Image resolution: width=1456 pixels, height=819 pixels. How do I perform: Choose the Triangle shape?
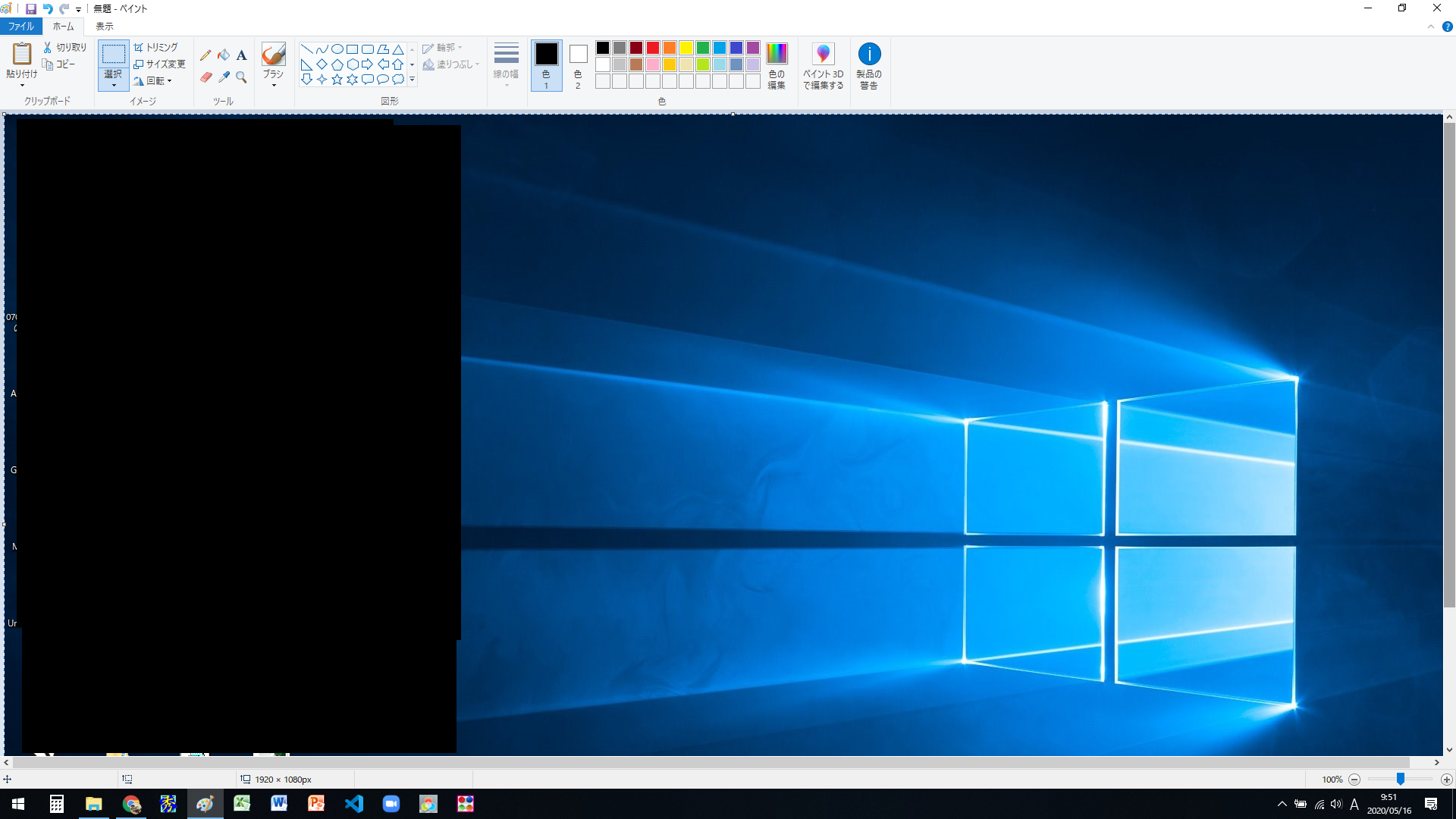pyautogui.click(x=398, y=49)
